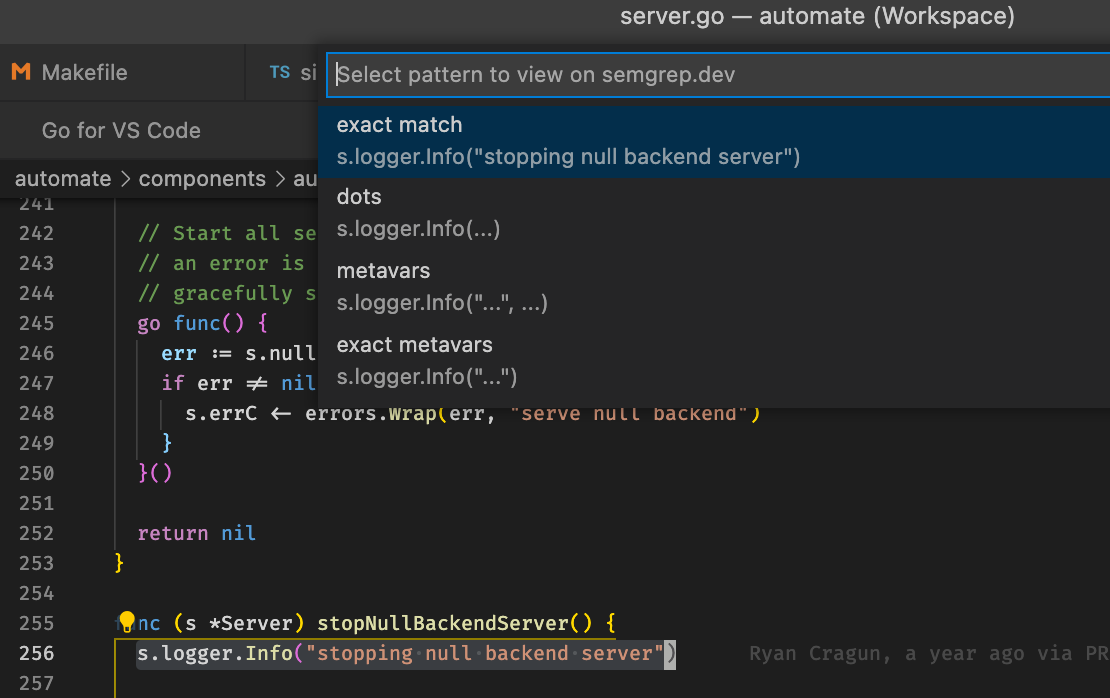This screenshot has width=1110, height=698.
Task: Click 'Go for VS Code' label
Action: coord(121,130)
